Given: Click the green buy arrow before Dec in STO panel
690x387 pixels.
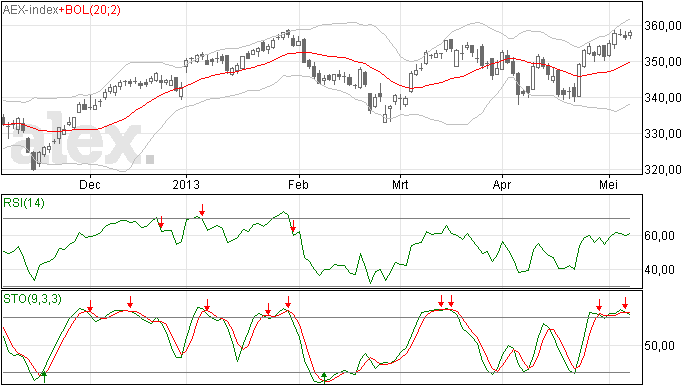Looking at the screenshot, I should (x=44, y=377).
